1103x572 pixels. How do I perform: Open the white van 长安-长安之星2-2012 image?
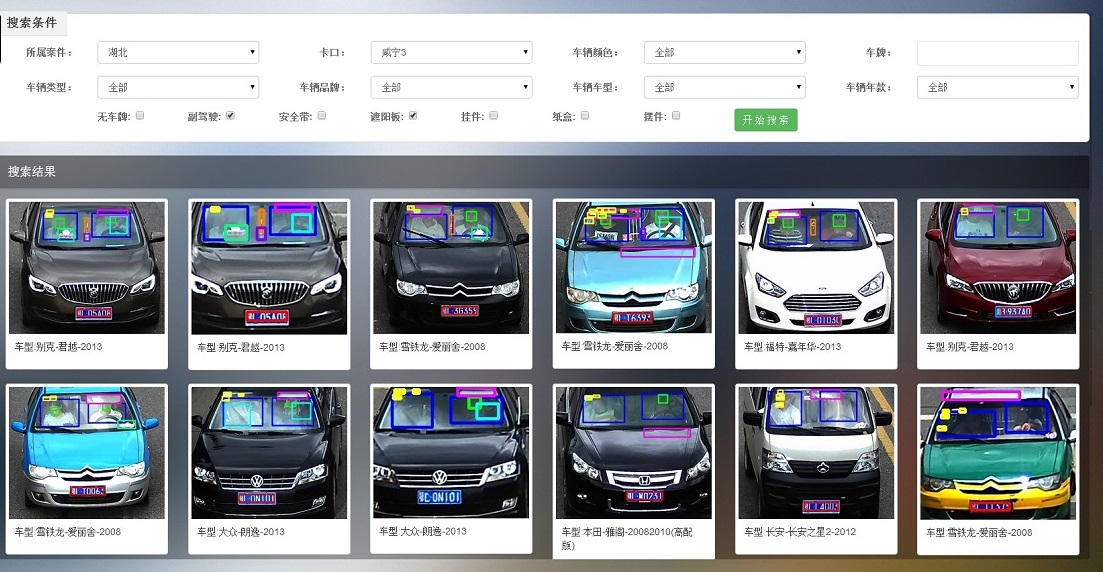coord(816,452)
